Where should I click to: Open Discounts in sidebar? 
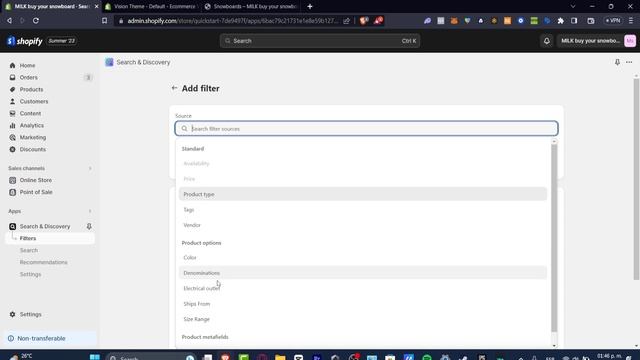[33, 149]
